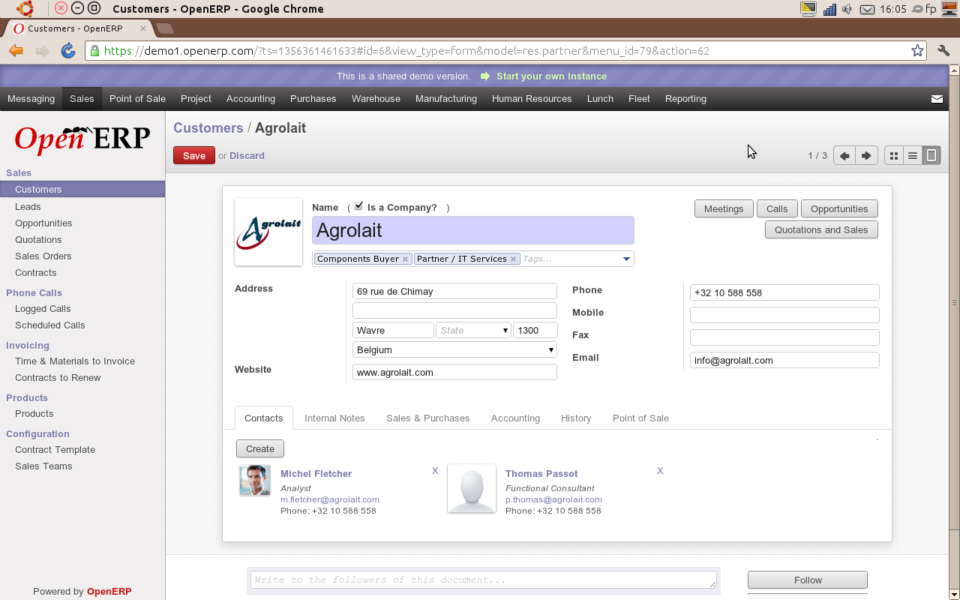
Task: Open Chrome wrench settings menu
Action: pyautogui.click(x=943, y=51)
